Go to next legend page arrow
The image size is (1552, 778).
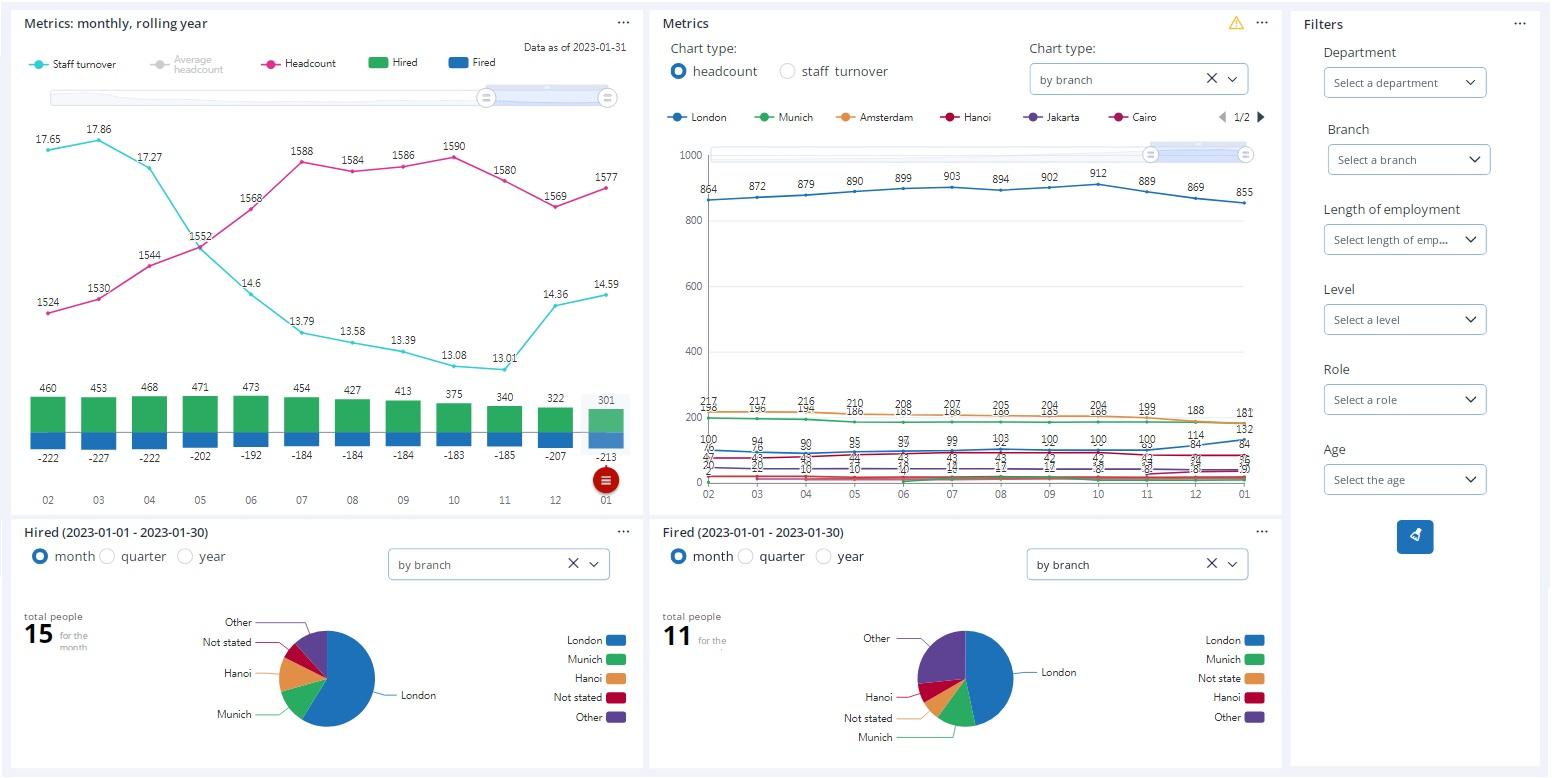(1260, 117)
